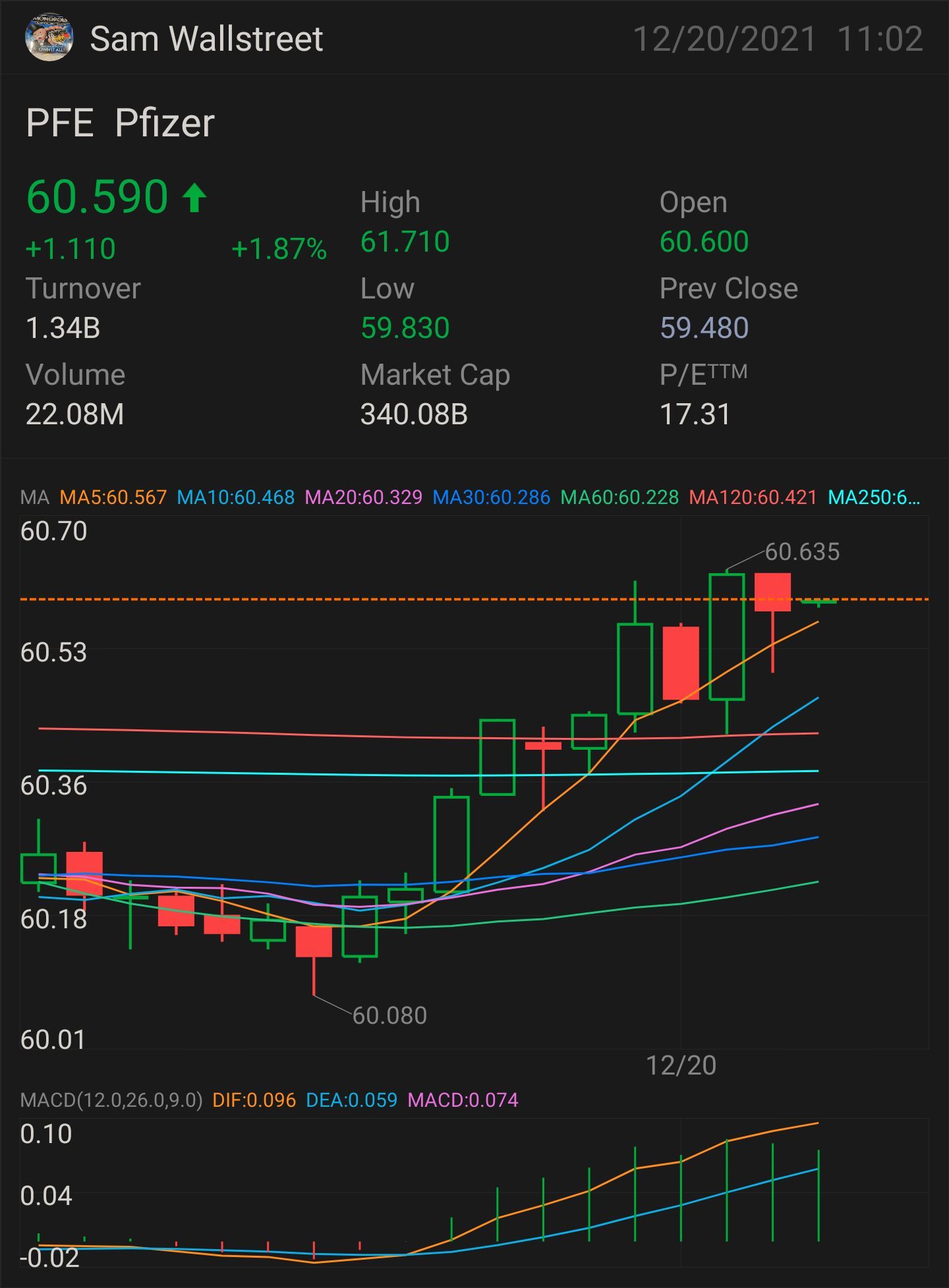Tap the DEA:0.059 value
949x1288 pixels.
pyautogui.click(x=352, y=1100)
